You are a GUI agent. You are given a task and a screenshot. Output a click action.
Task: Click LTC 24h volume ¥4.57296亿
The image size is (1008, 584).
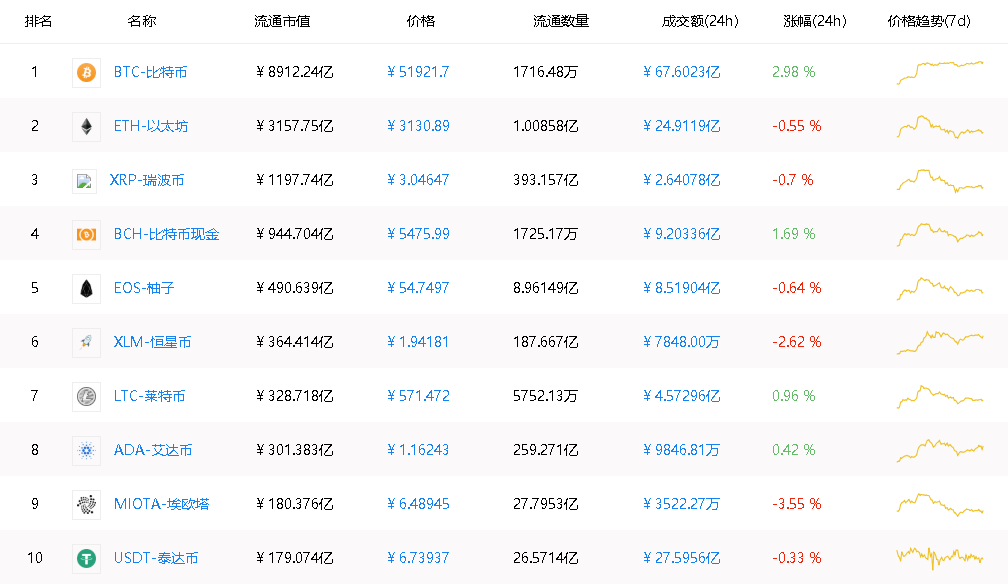pos(681,396)
